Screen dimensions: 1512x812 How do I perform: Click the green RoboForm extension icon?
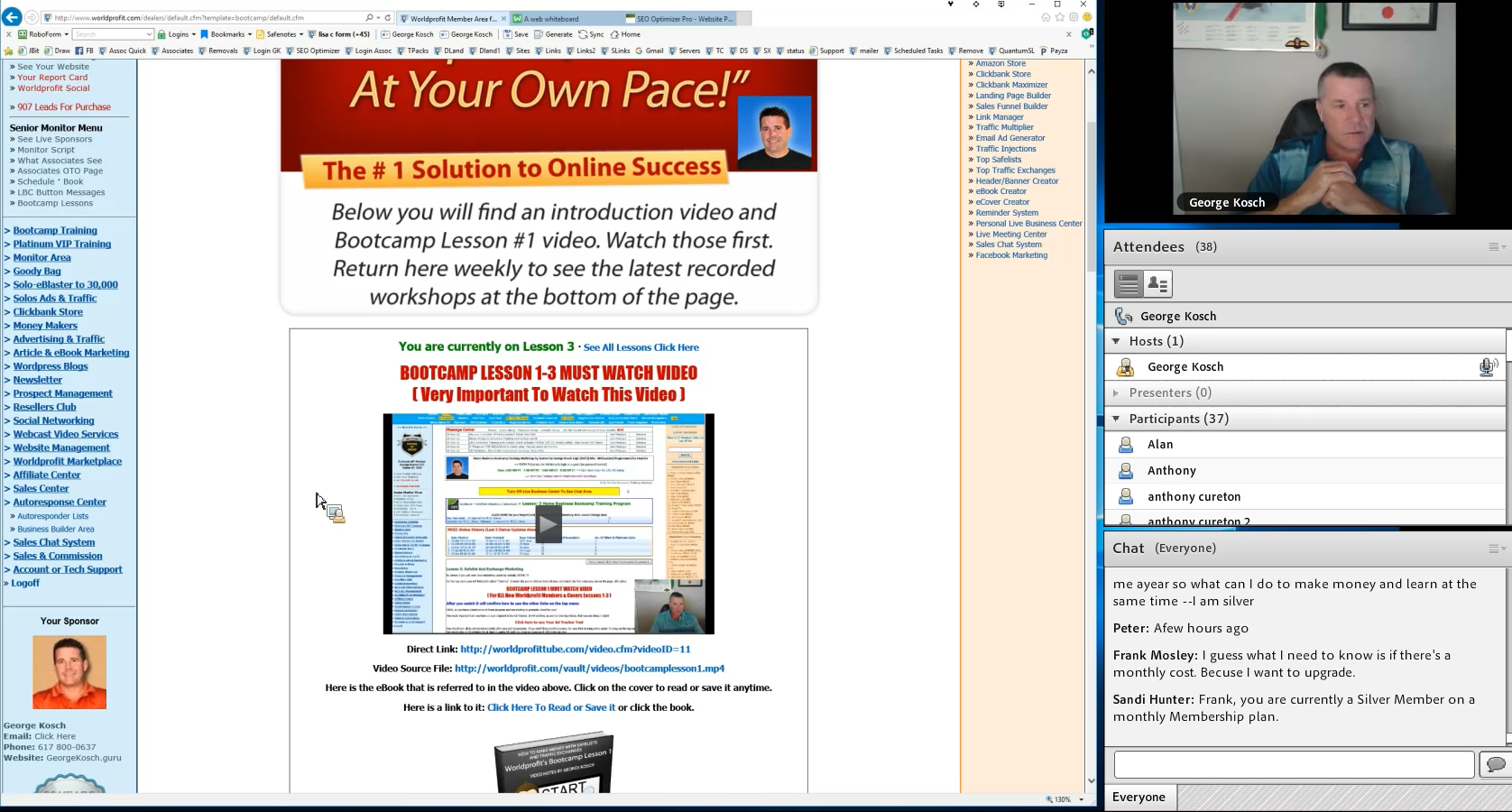point(1087,34)
